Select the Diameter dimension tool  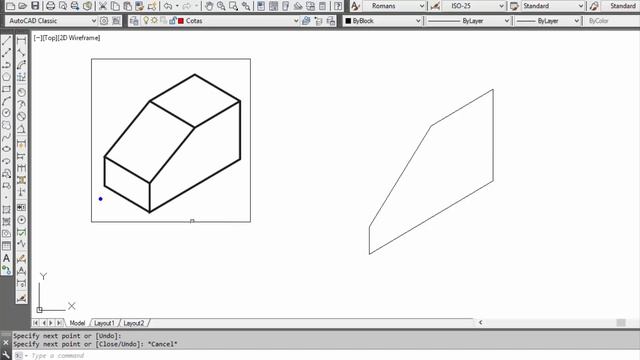pyautogui.click(x=21, y=116)
